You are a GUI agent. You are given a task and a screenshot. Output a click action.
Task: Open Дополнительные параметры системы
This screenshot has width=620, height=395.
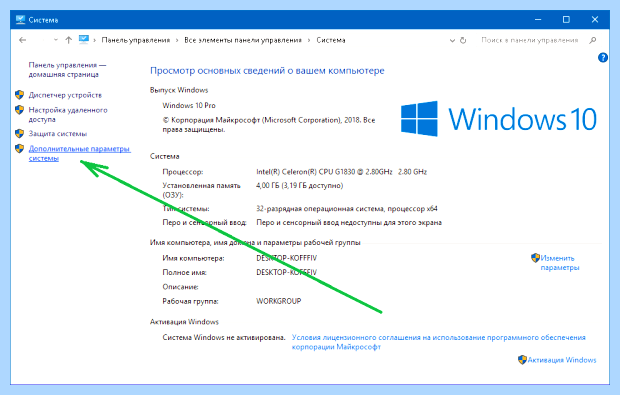coord(79,153)
